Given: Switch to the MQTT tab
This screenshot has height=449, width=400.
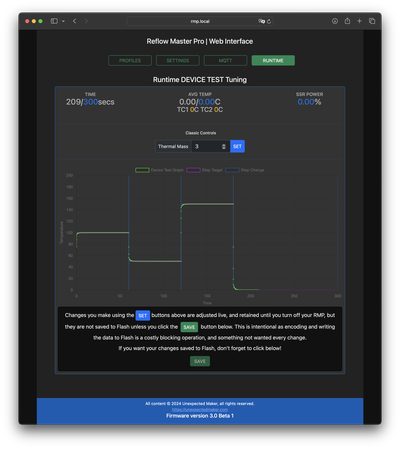Looking at the screenshot, I should coord(225,60).
